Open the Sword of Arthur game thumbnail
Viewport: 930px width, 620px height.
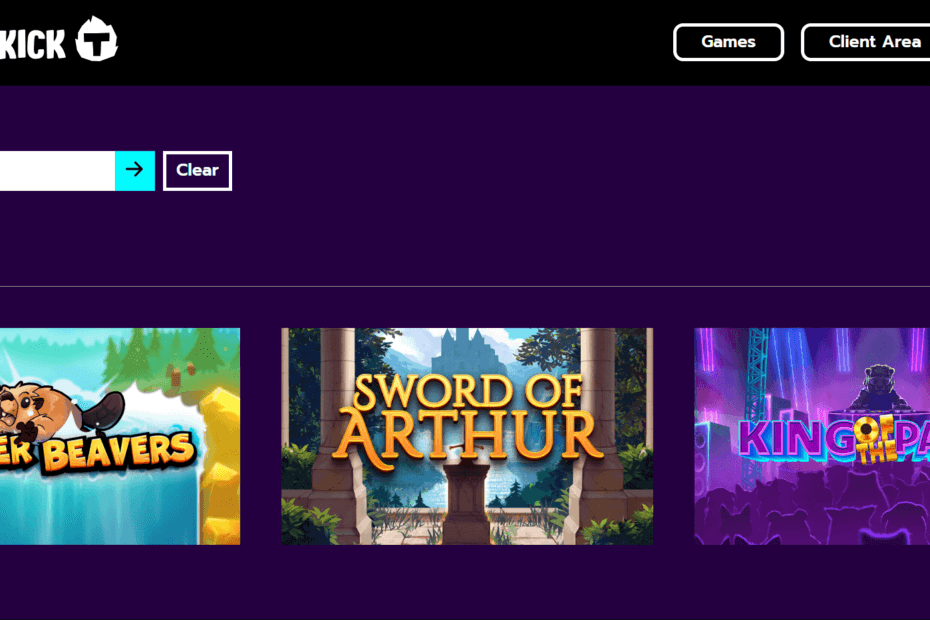point(467,436)
